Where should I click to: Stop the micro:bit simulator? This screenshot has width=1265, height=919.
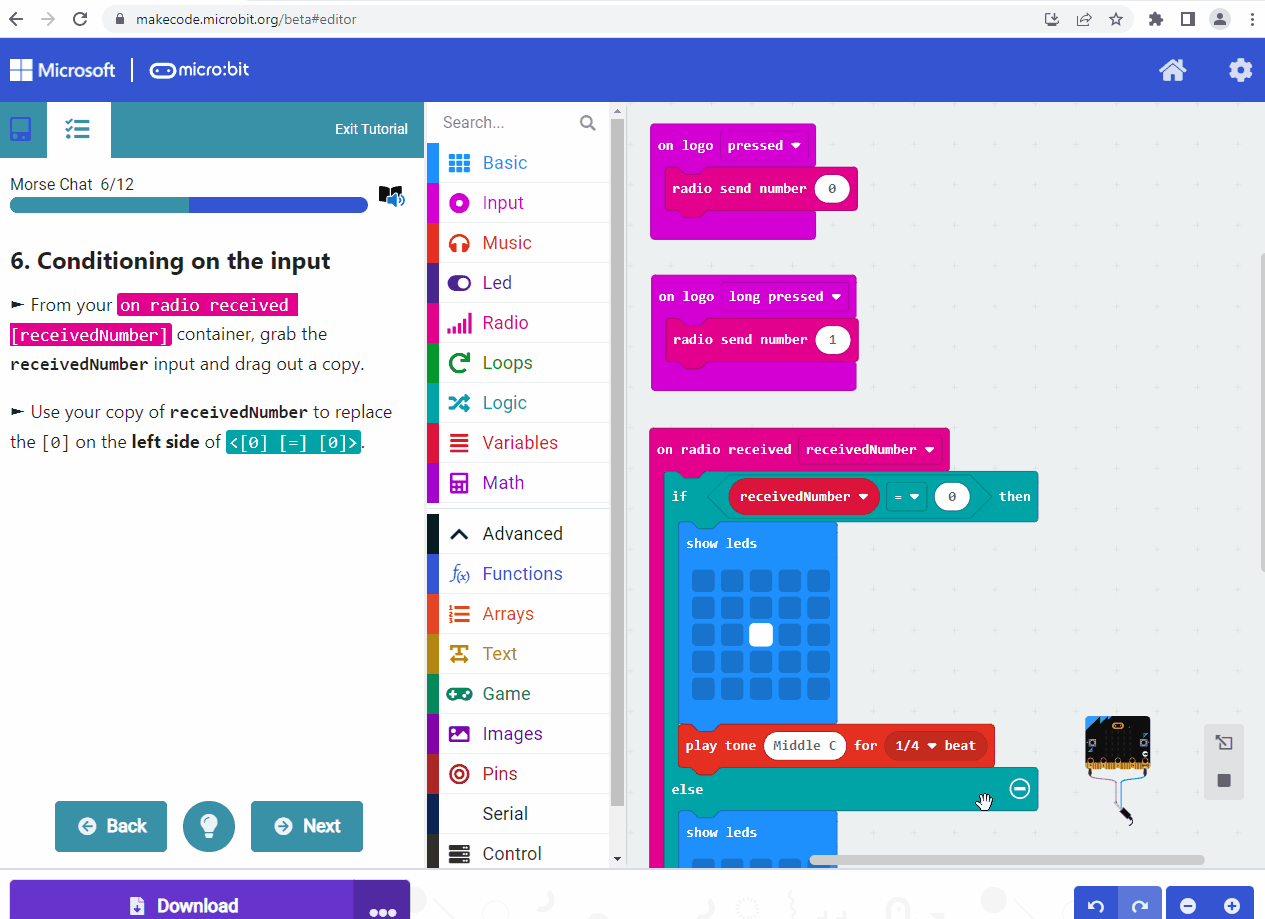(x=1224, y=781)
